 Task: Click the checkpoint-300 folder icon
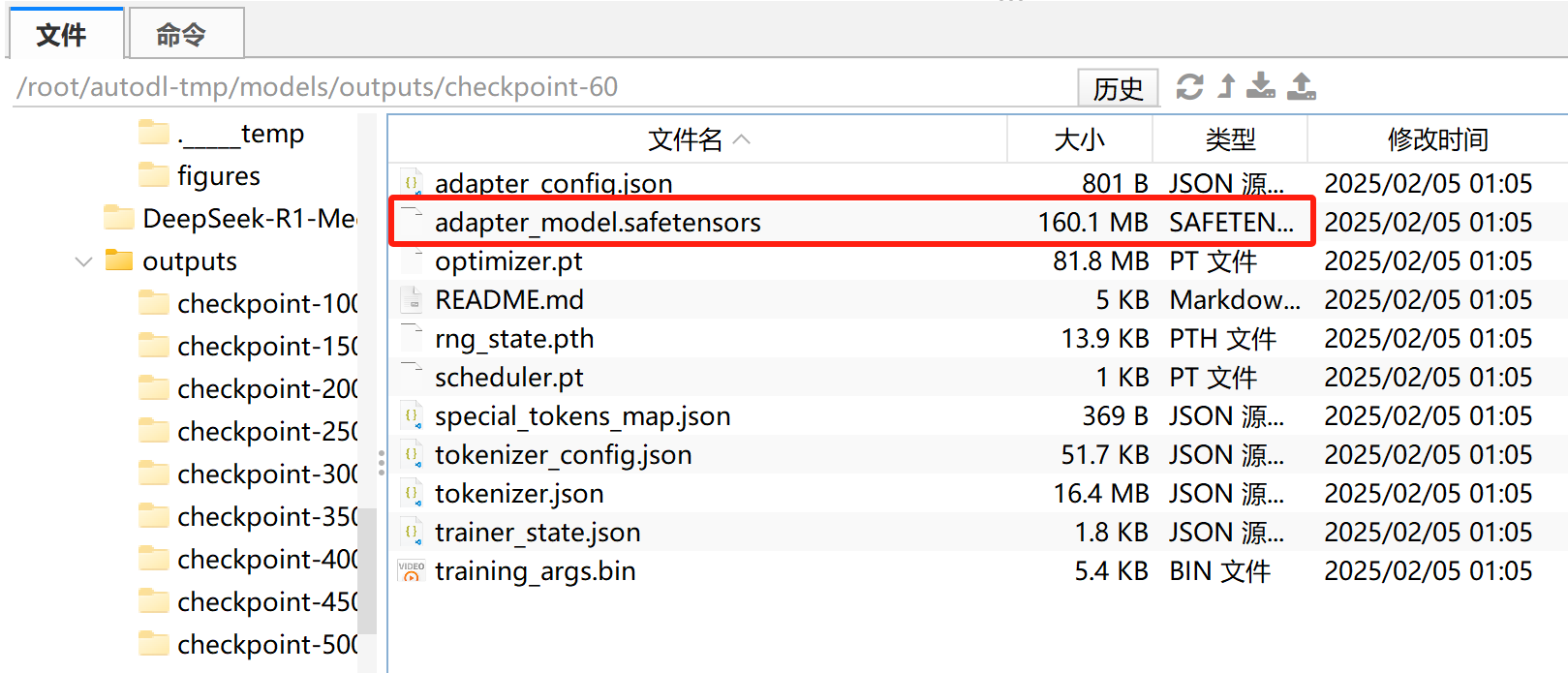[x=154, y=473]
